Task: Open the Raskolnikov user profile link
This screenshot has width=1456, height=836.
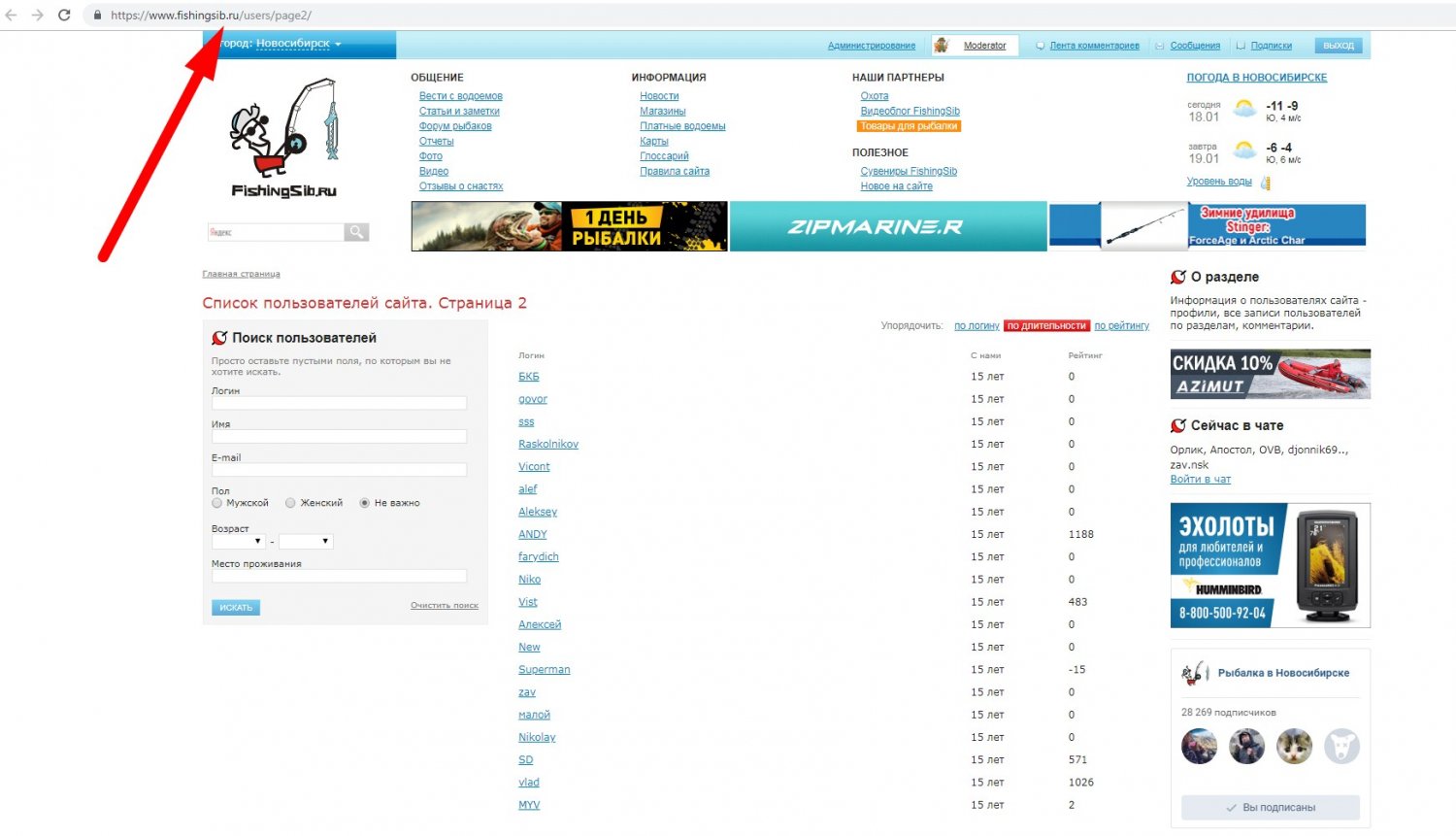Action: (548, 445)
